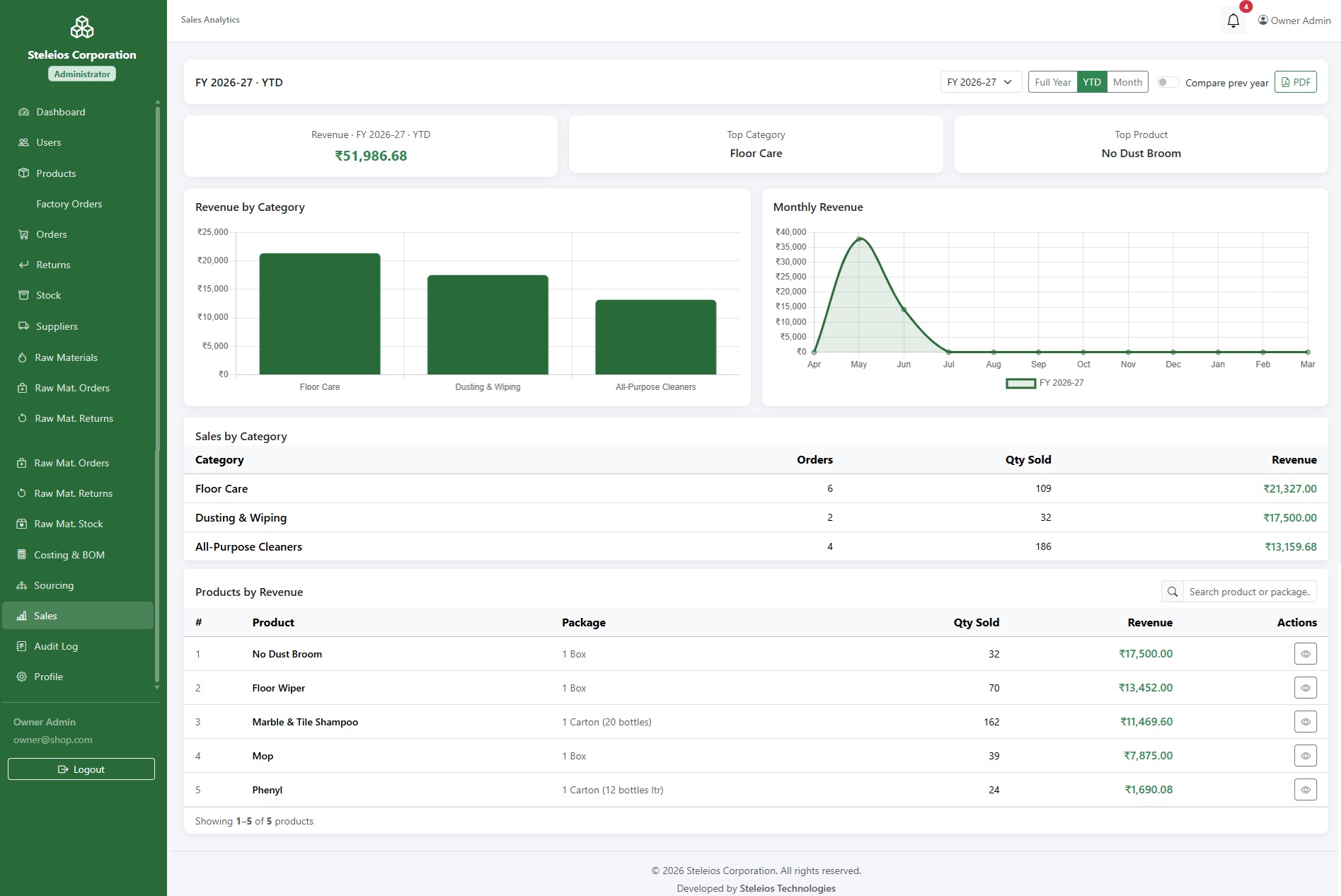Click the Profile gear icon
Viewport: 1341px width, 896px height.
tap(22, 677)
